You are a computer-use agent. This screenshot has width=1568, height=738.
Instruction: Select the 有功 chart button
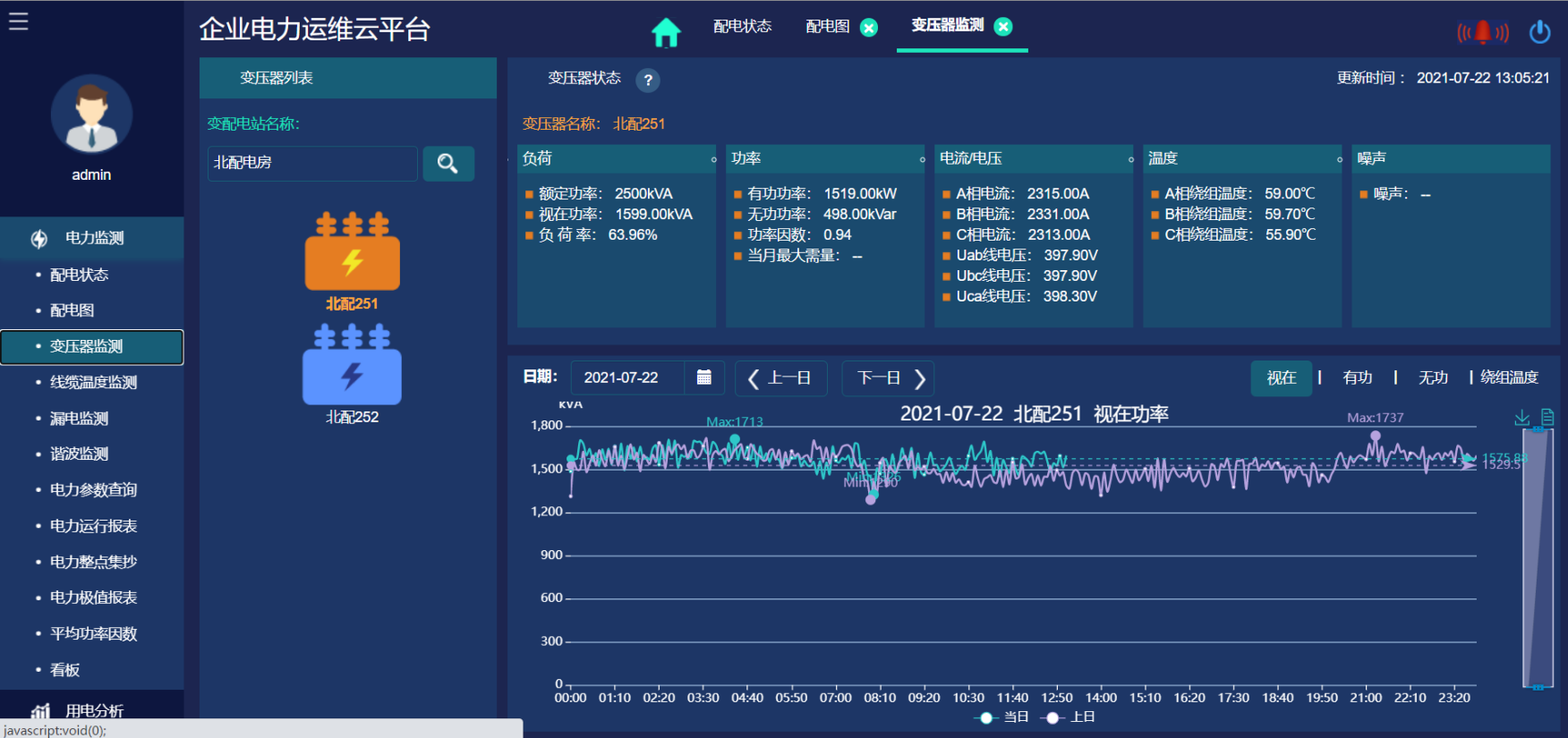pos(1358,378)
